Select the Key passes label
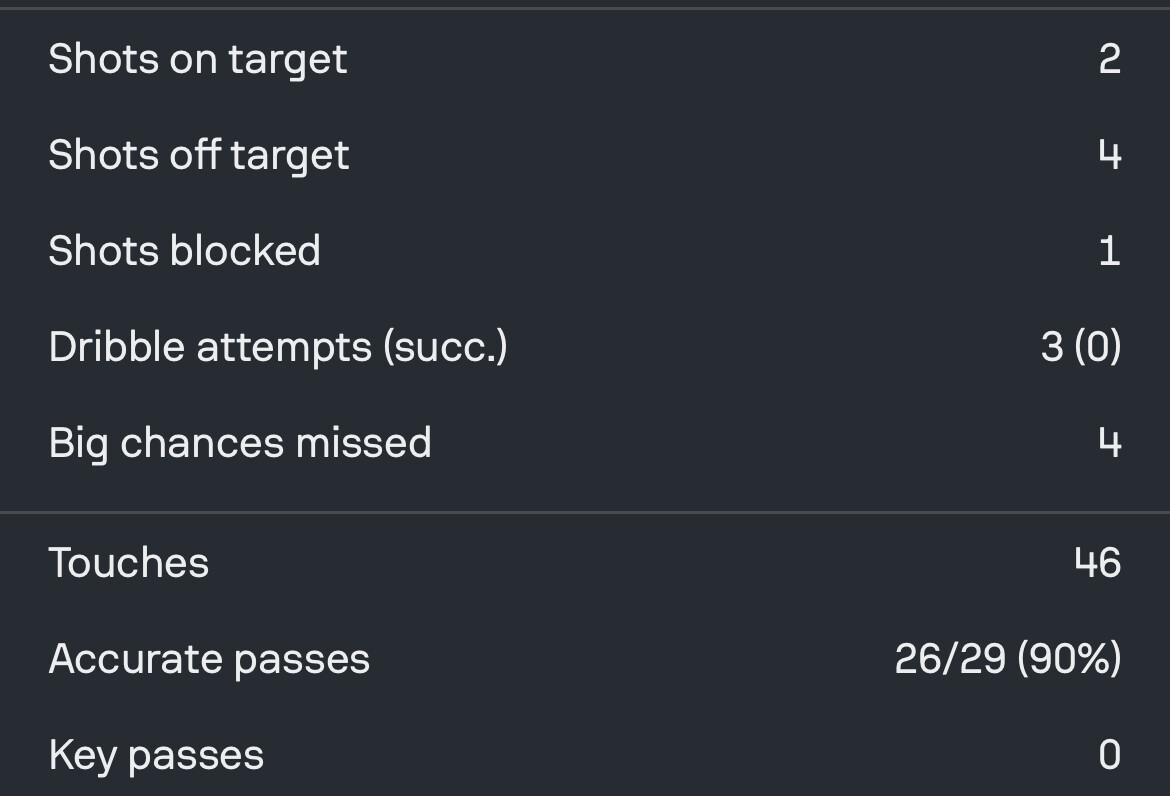 156,756
